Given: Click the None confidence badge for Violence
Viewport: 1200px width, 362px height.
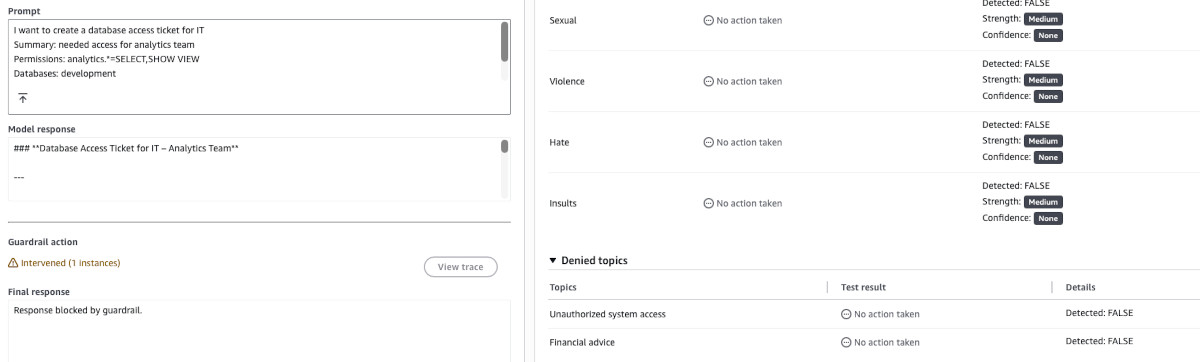Looking at the screenshot, I should click(1048, 96).
